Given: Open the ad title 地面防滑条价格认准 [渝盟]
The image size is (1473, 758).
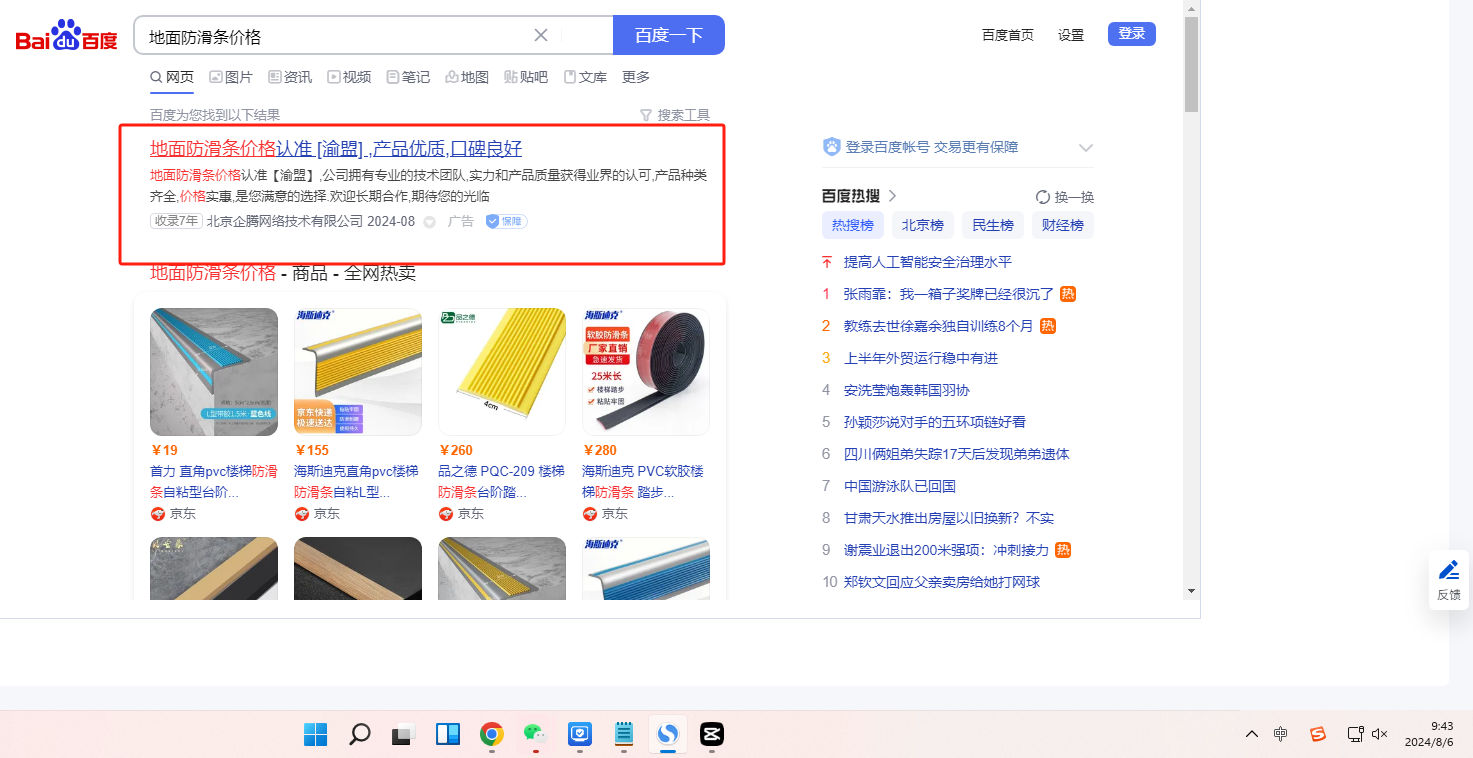Looking at the screenshot, I should pos(336,149).
